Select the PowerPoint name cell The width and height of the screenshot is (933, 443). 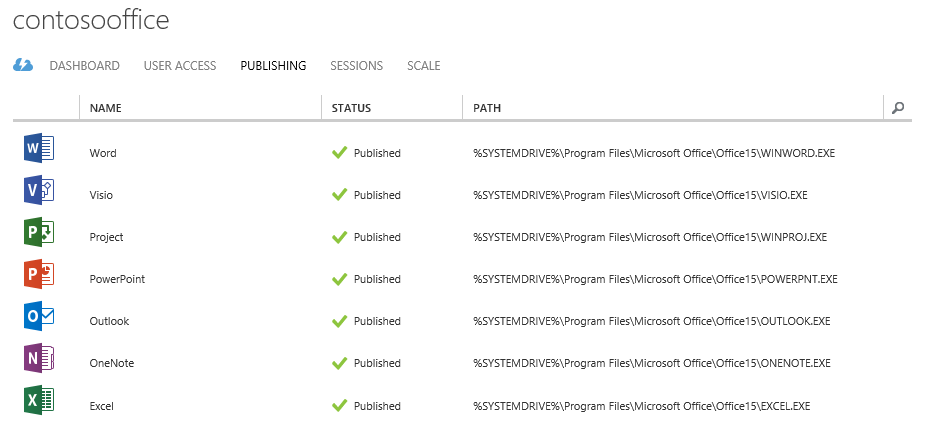[x=117, y=279]
